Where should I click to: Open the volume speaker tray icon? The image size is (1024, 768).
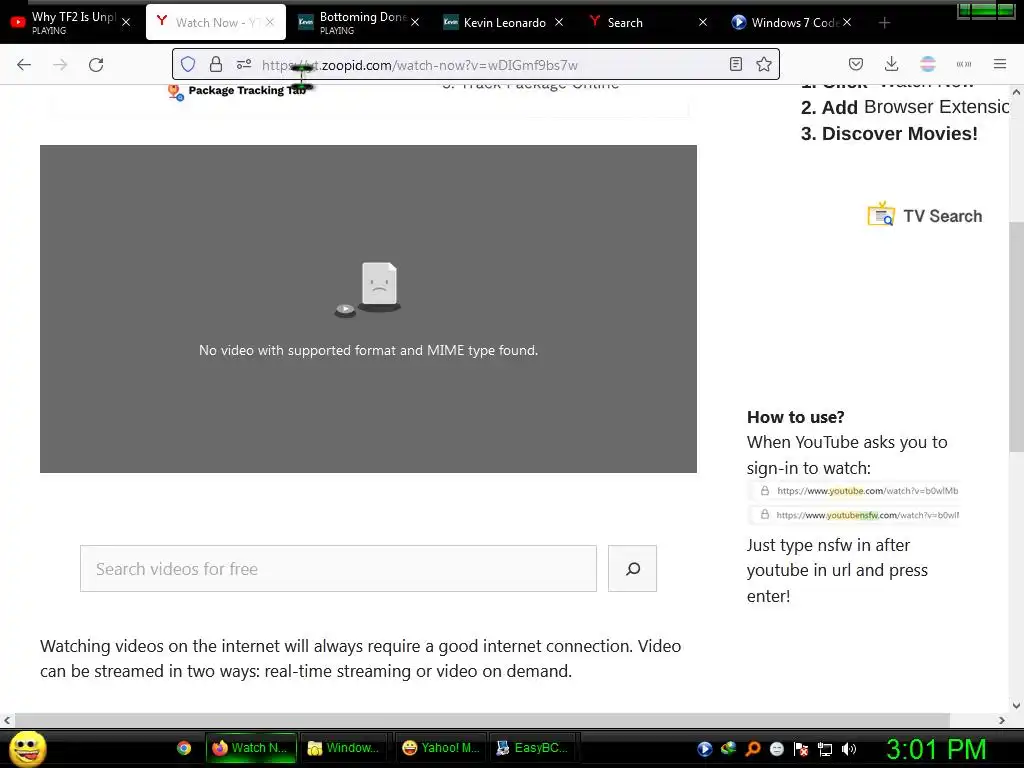point(849,749)
